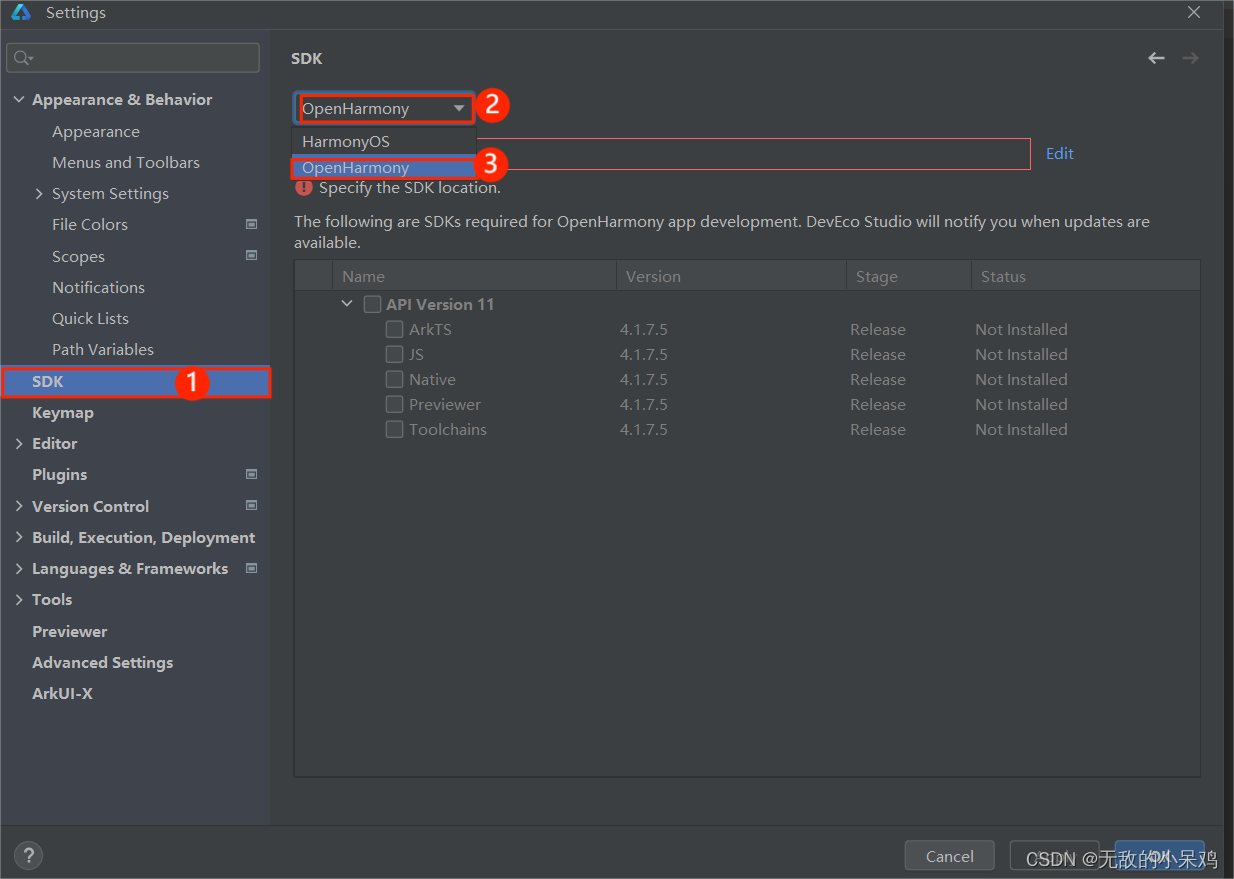Viewport: 1234px width, 879px height.
Task: Click the search magnifier icon in settings
Action: click(23, 58)
